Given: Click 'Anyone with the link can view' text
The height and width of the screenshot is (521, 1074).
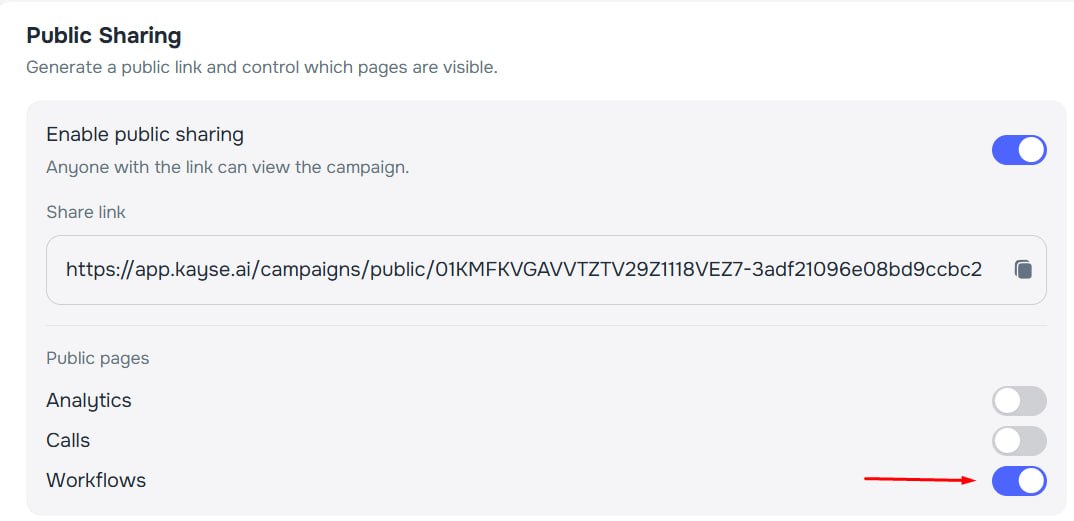Looking at the screenshot, I should (x=228, y=167).
